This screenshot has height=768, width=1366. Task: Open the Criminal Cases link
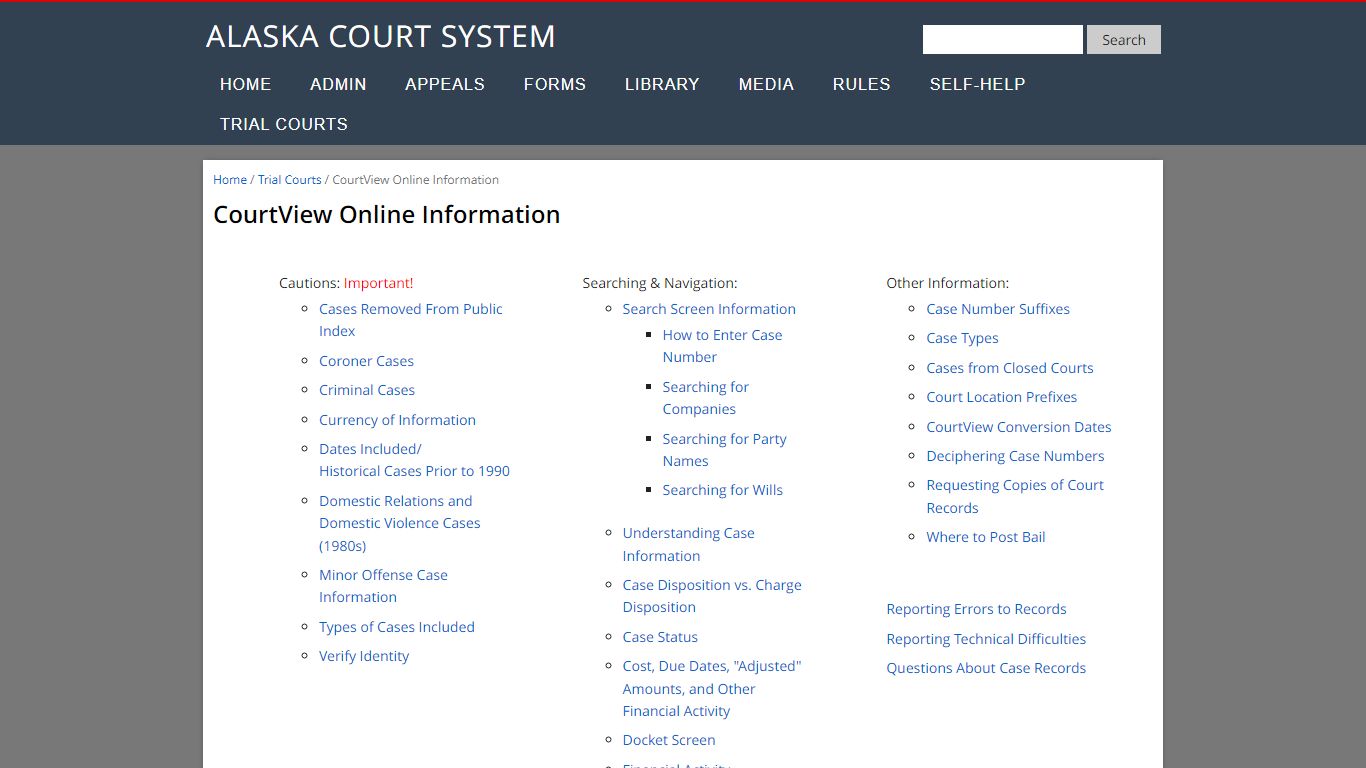click(367, 390)
